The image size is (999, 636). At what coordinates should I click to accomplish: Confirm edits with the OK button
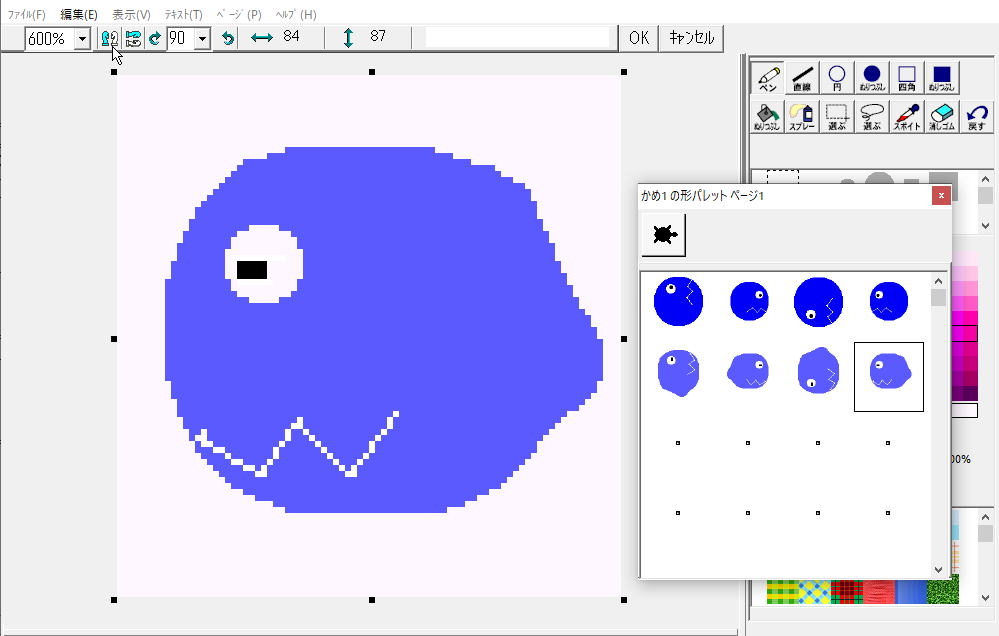coord(639,38)
